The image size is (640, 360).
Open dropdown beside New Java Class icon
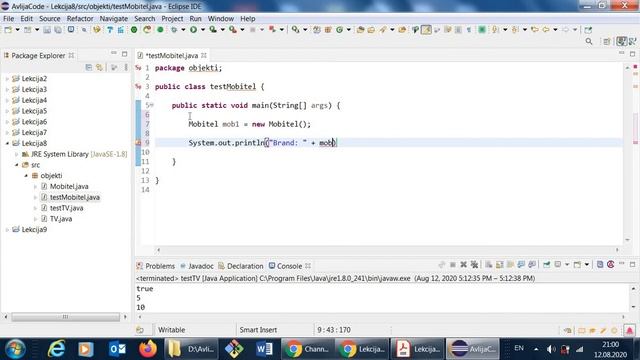point(349,30)
